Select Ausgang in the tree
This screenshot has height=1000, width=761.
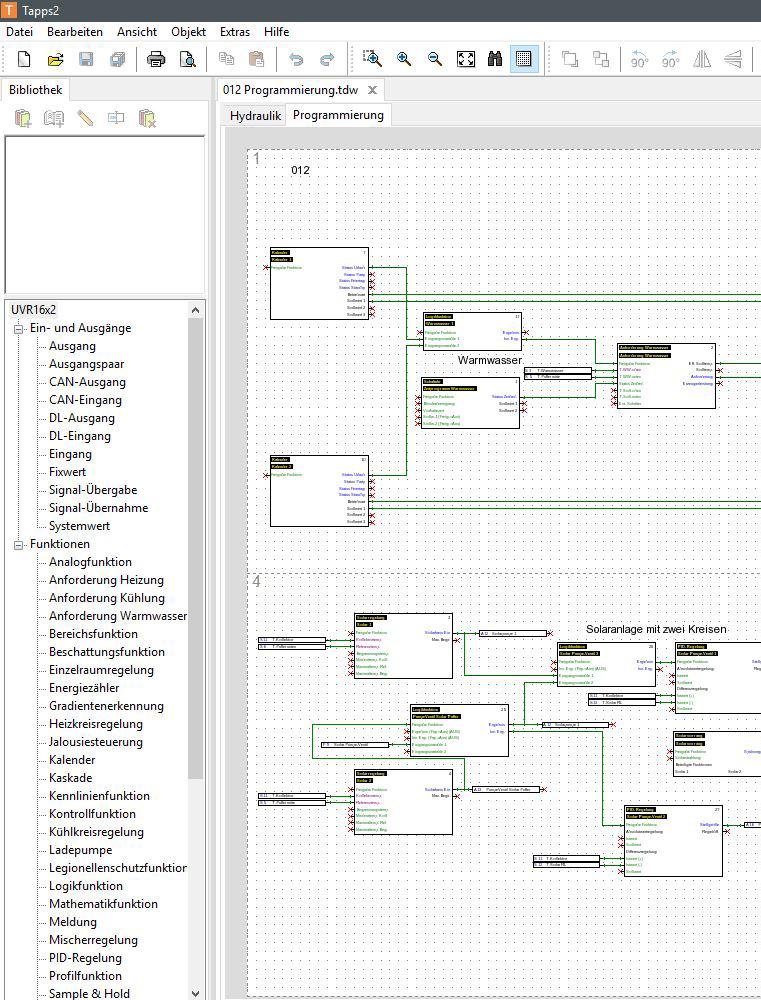tap(72, 346)
